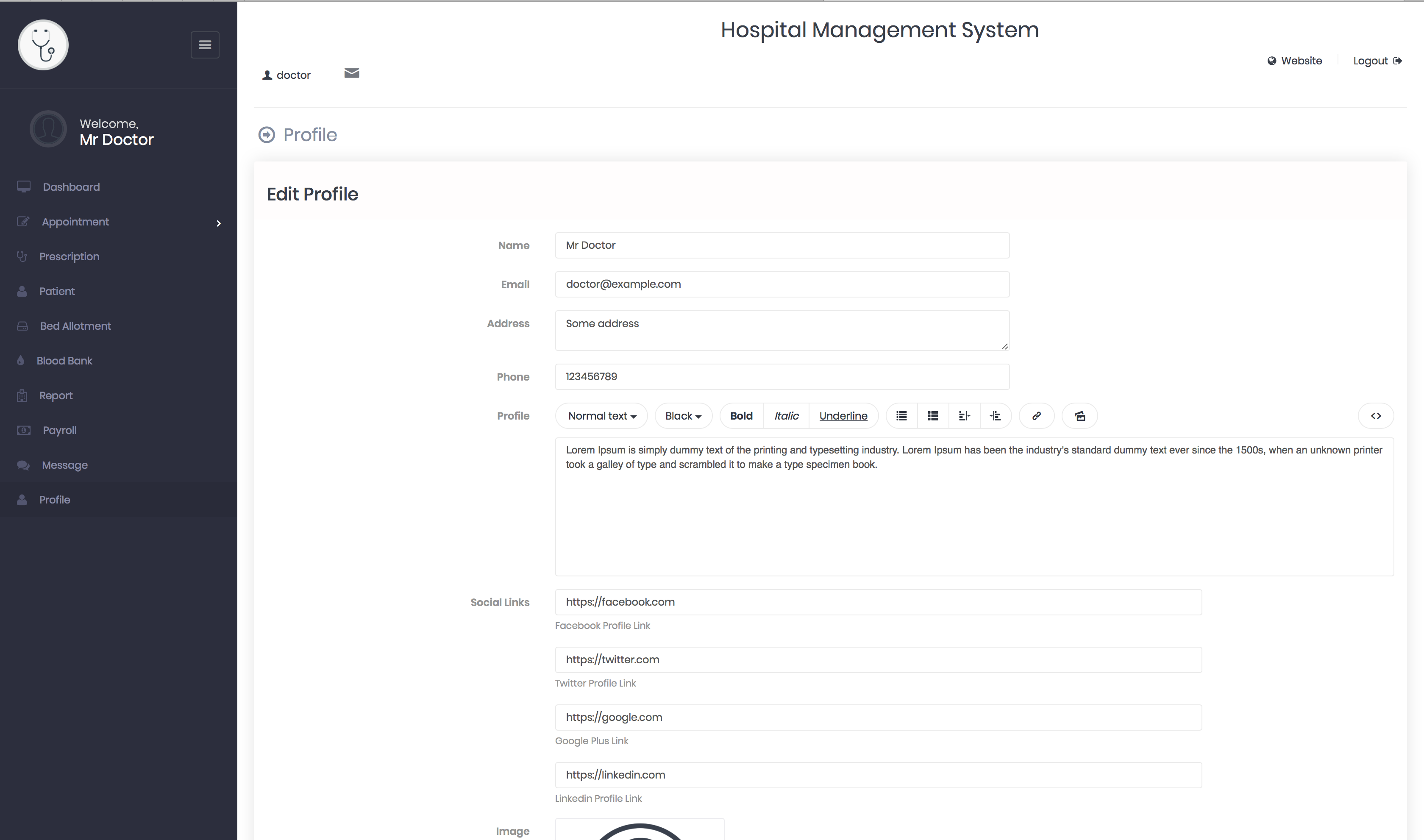Click the Address textarea resize handle

[x=1004, y=346]
